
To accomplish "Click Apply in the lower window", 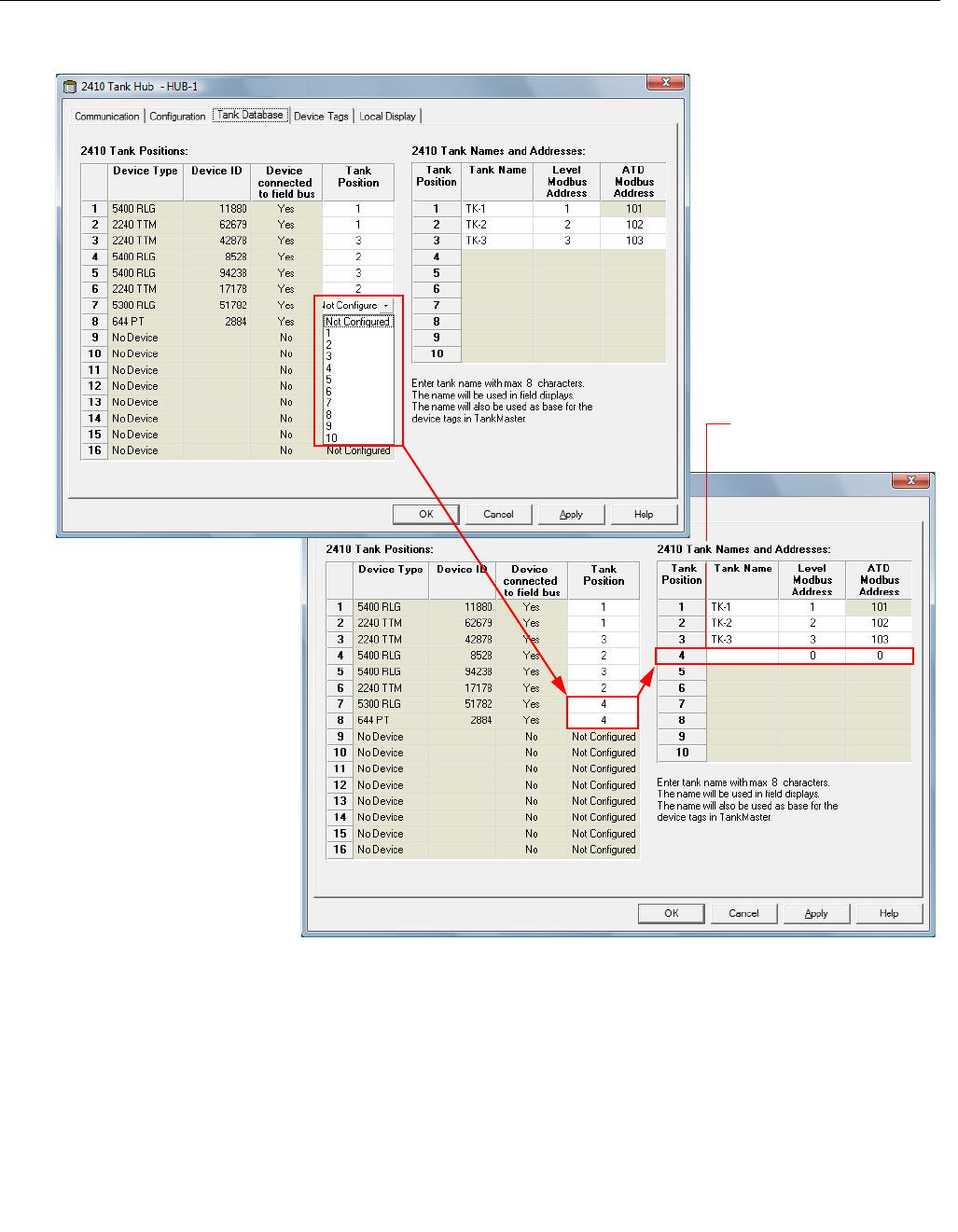I will tap(816, 913).
